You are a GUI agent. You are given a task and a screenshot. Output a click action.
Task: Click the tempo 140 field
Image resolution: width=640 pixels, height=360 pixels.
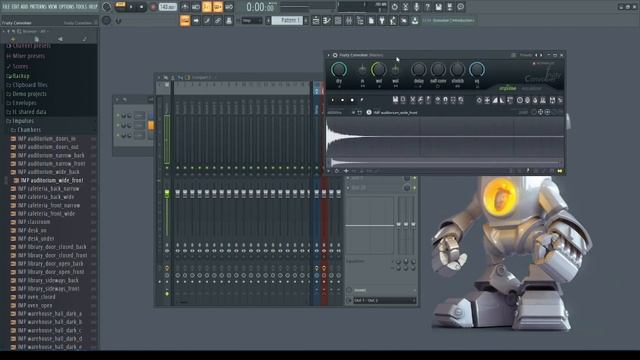167,7
